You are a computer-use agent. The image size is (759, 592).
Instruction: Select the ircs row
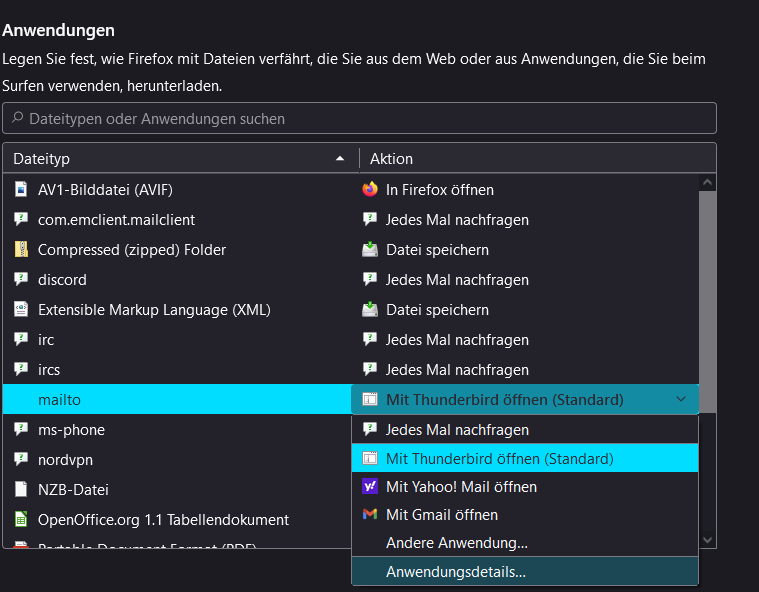[351, 369]
